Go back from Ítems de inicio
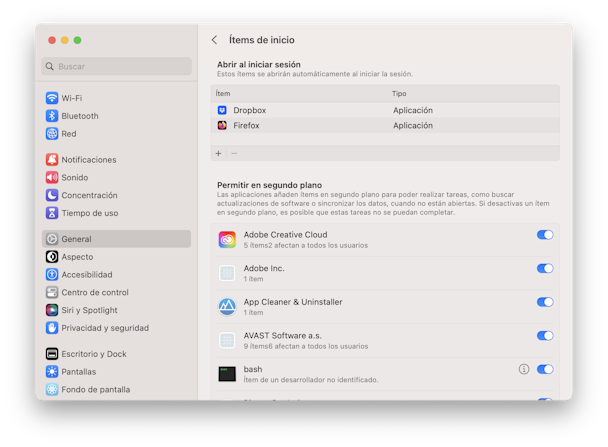Viewport: 608px width, 447px height. [x=214, y=40]
